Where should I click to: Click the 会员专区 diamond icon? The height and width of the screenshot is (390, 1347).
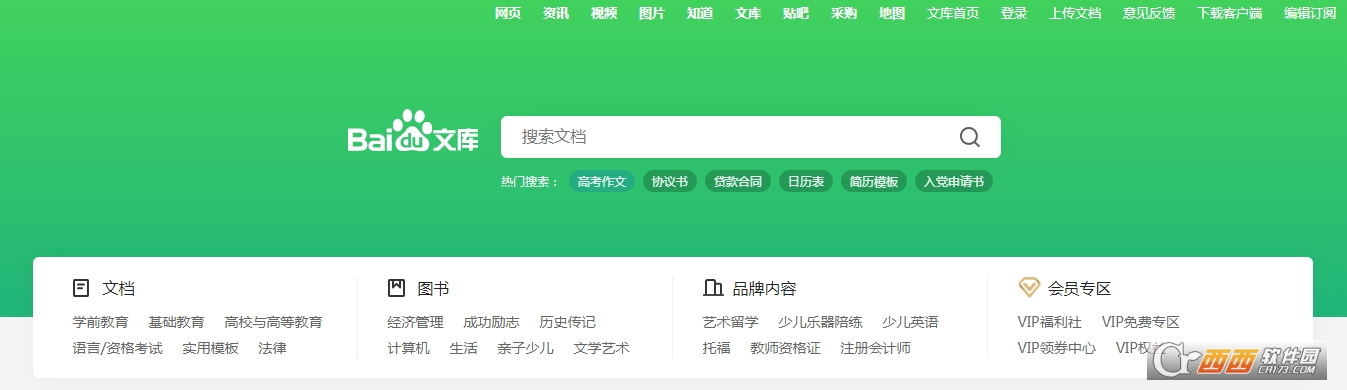1029,288
